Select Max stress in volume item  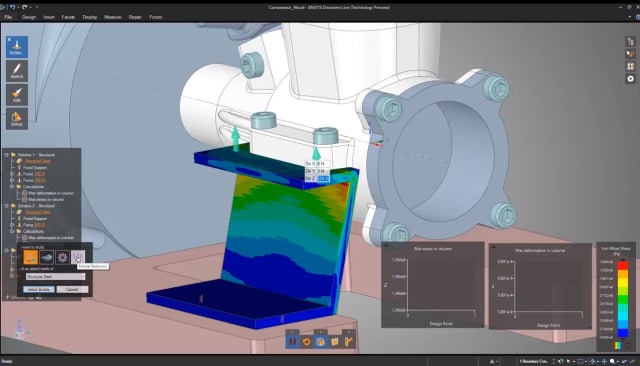pyautogui.click(x=46, y=200)
